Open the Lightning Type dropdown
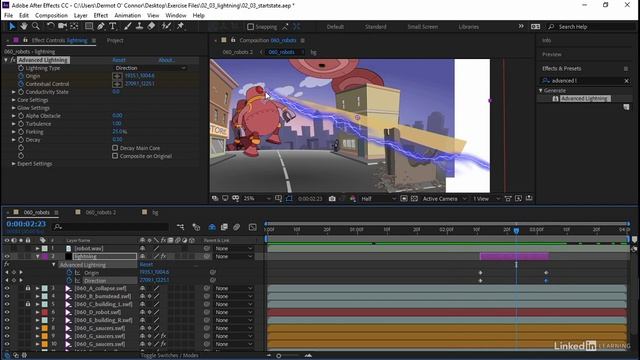The image size is (640, 360). (150, 68)
